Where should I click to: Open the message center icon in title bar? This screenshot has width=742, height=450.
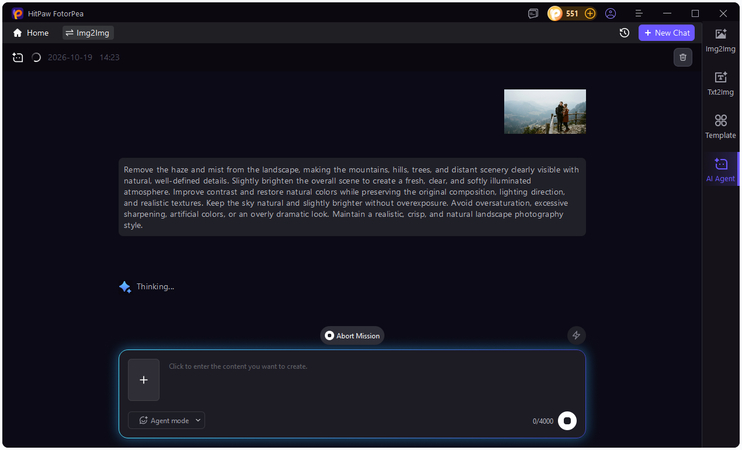click(533, 14)
